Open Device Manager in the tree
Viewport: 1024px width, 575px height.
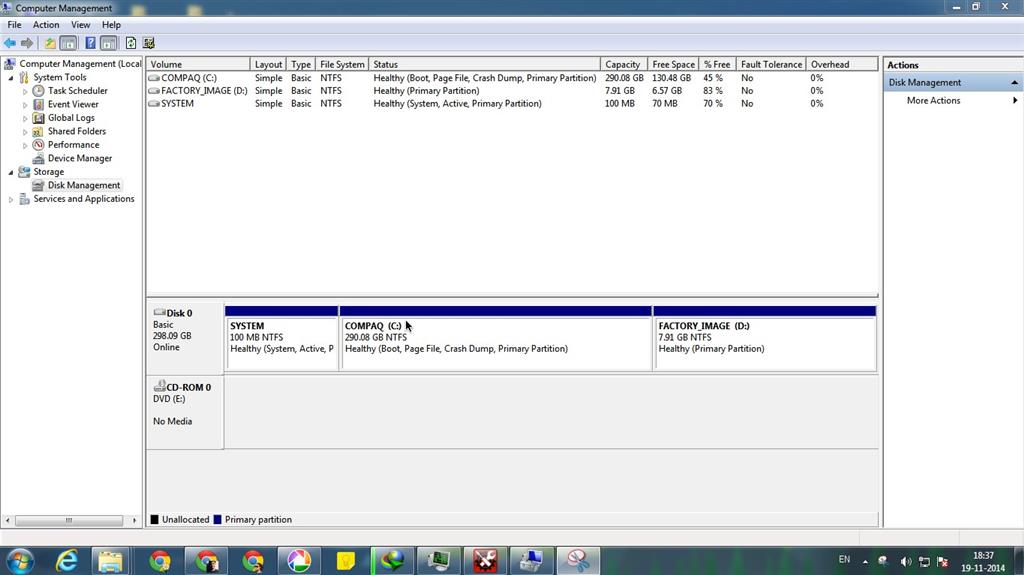pos(80,158)
